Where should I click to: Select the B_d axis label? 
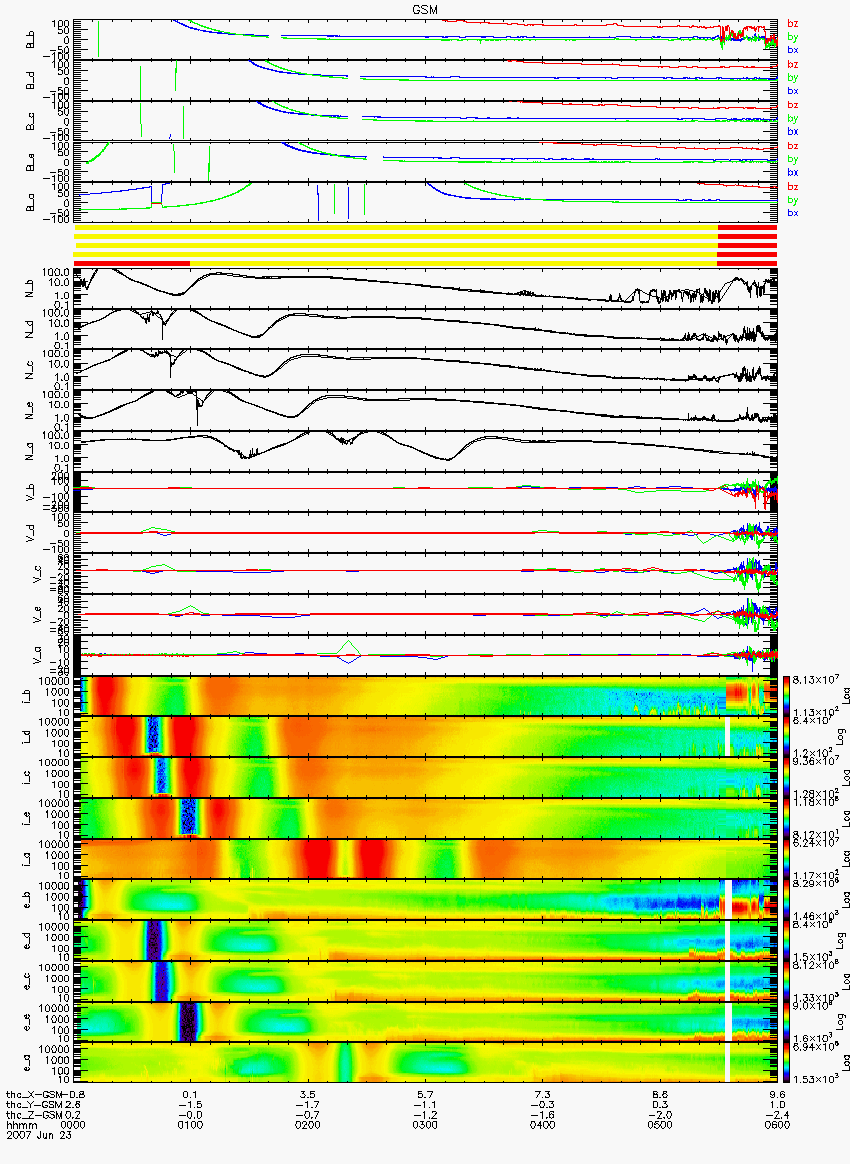click(x=31, y=80)
